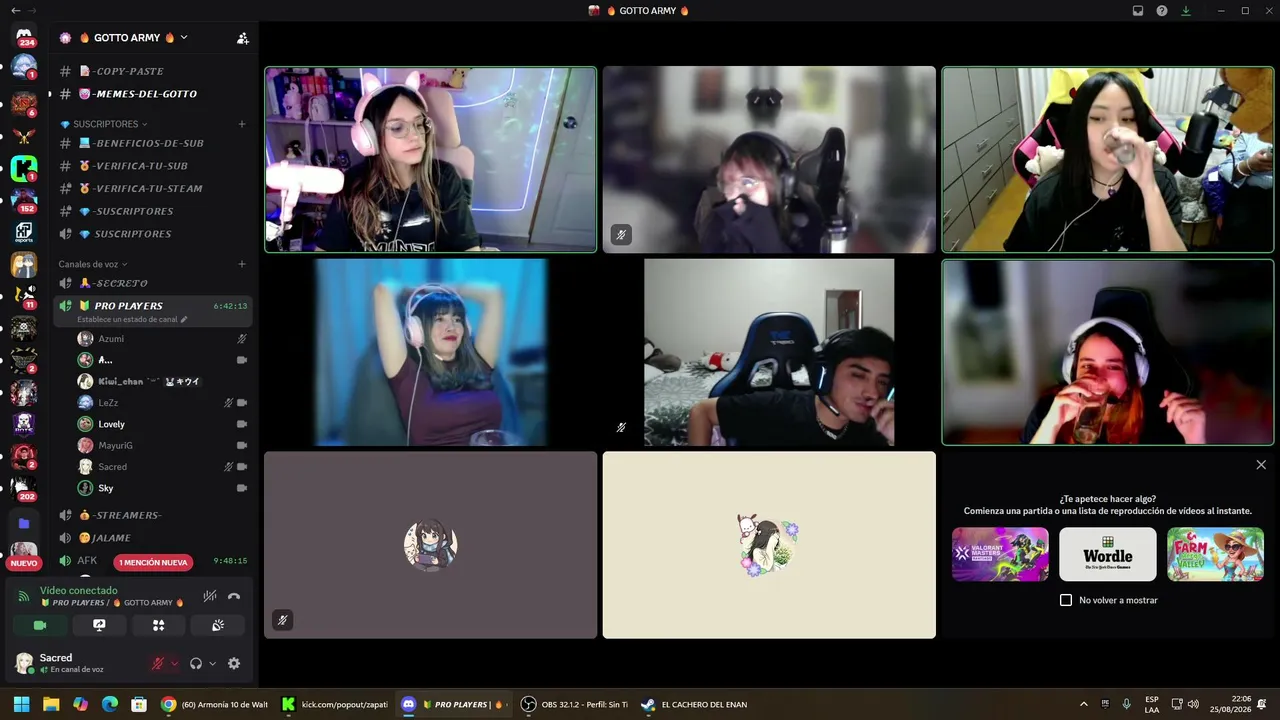
Task: Collapse the Canales de voz category
Action: 93,264
